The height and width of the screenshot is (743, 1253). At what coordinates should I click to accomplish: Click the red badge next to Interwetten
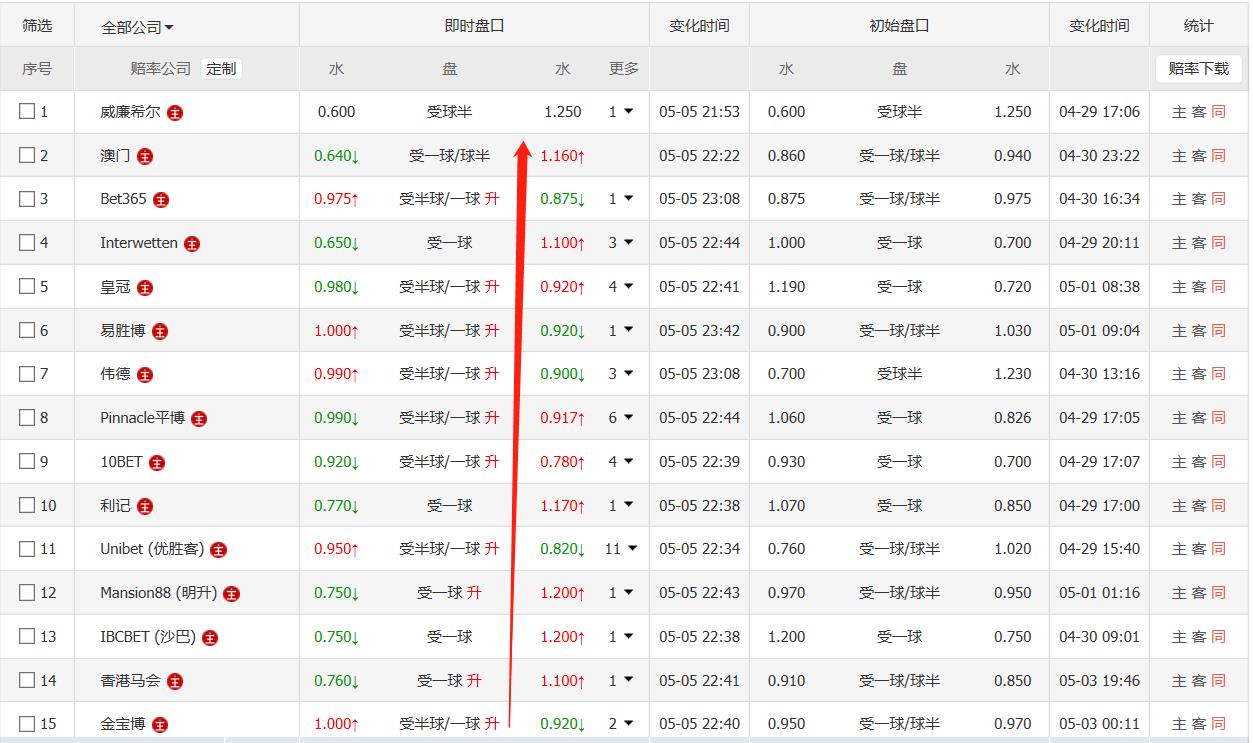192,244
